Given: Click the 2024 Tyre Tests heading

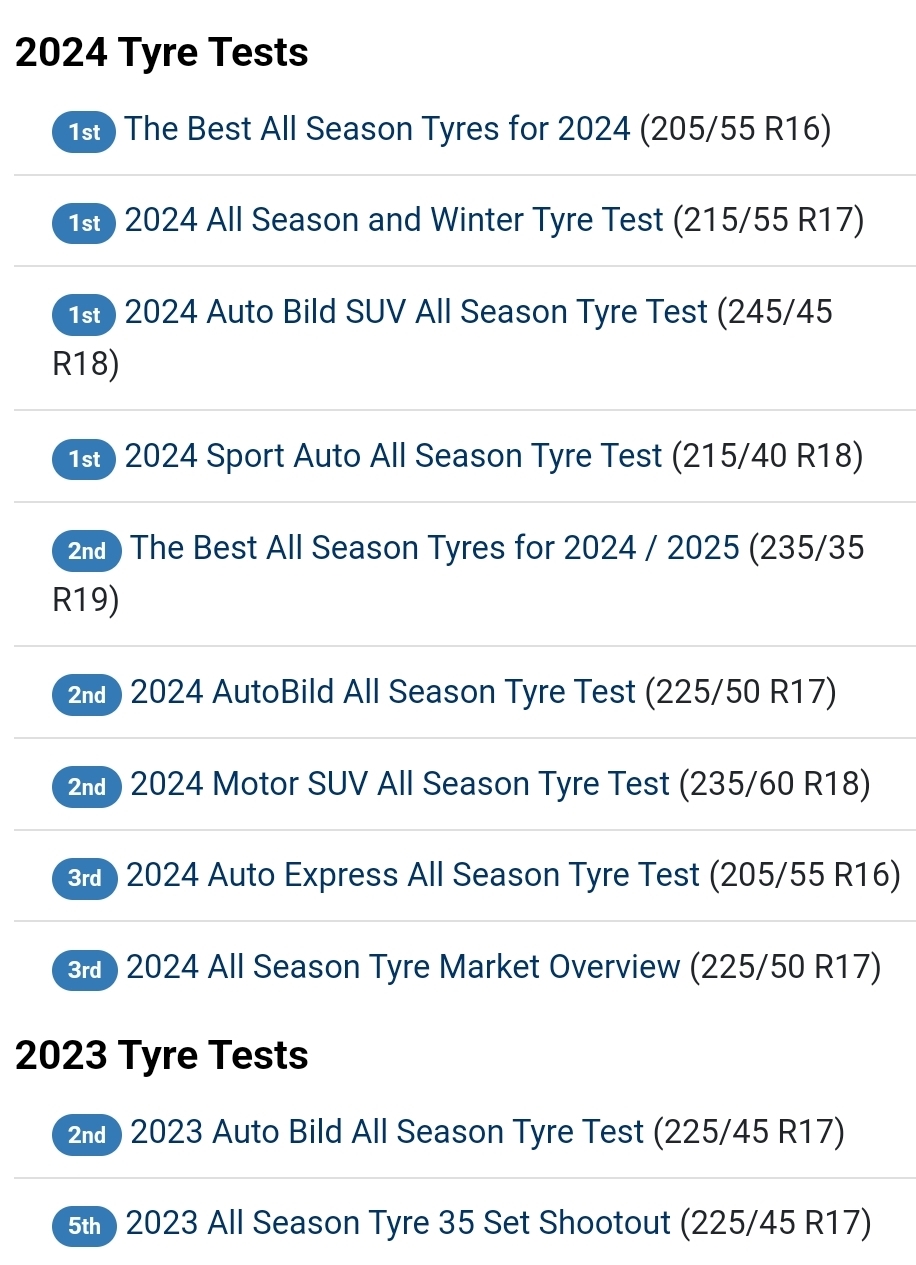Looking at the screenshot, I should (162, 52).
